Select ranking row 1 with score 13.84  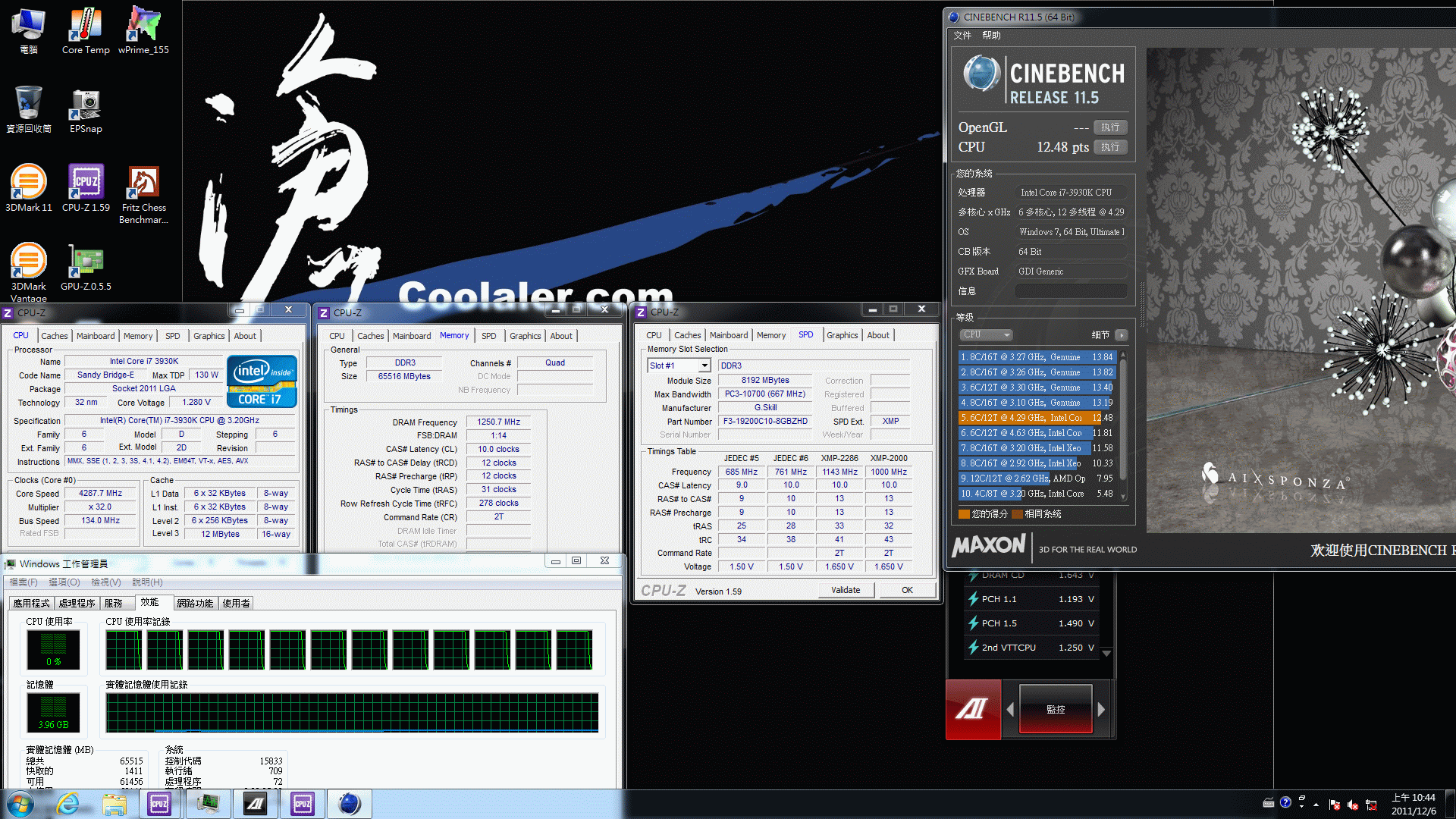(1037, 357)
